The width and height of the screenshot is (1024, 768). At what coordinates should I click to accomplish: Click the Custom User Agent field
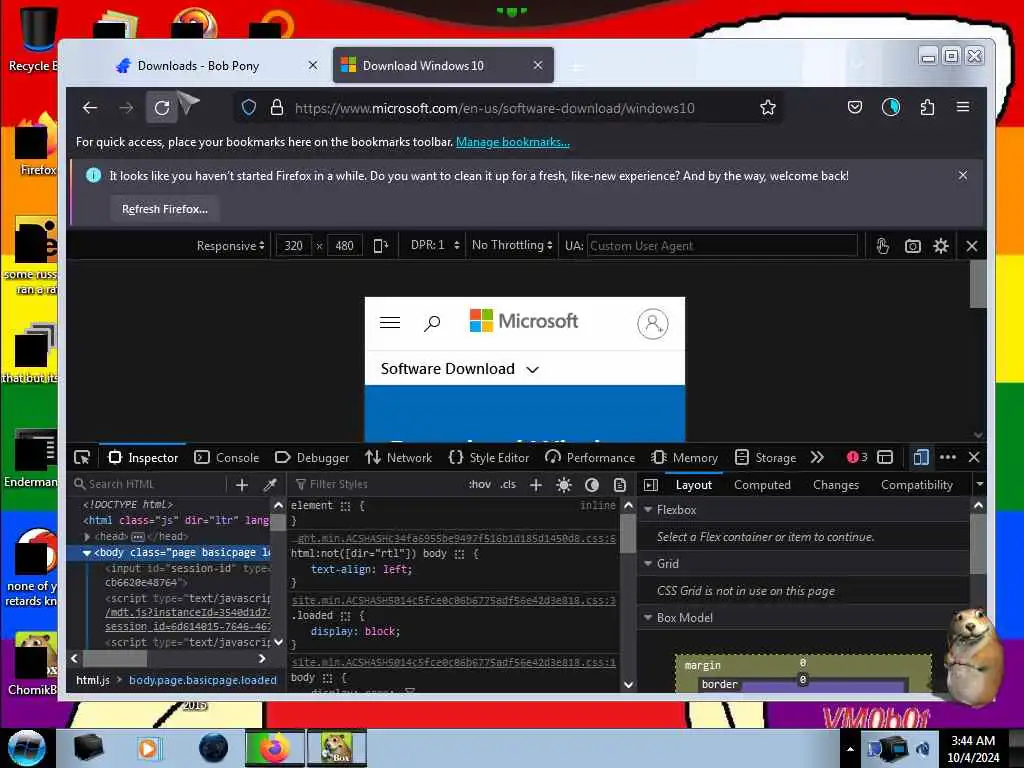click(722, 246)
